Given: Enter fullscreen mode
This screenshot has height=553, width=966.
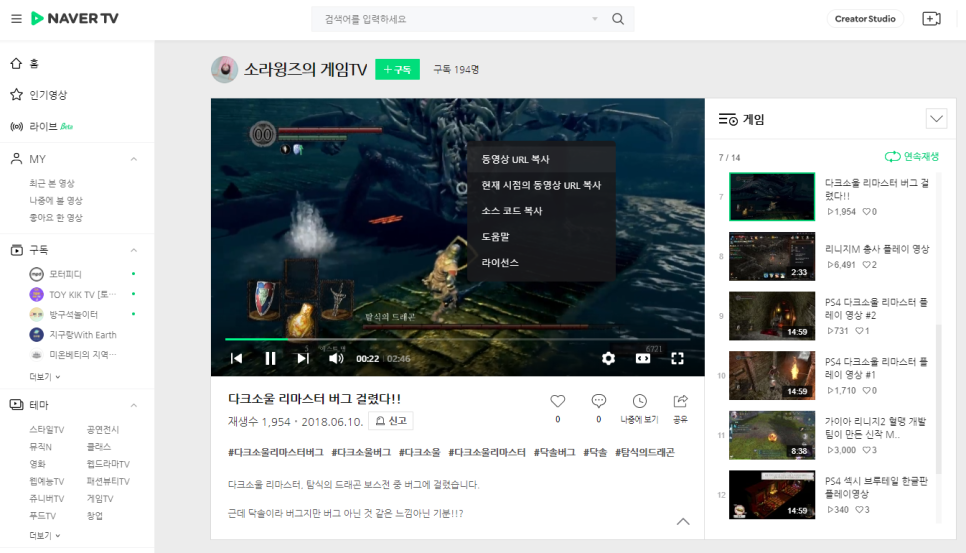Looking at the screenshot, I should (x=677, y=358).
